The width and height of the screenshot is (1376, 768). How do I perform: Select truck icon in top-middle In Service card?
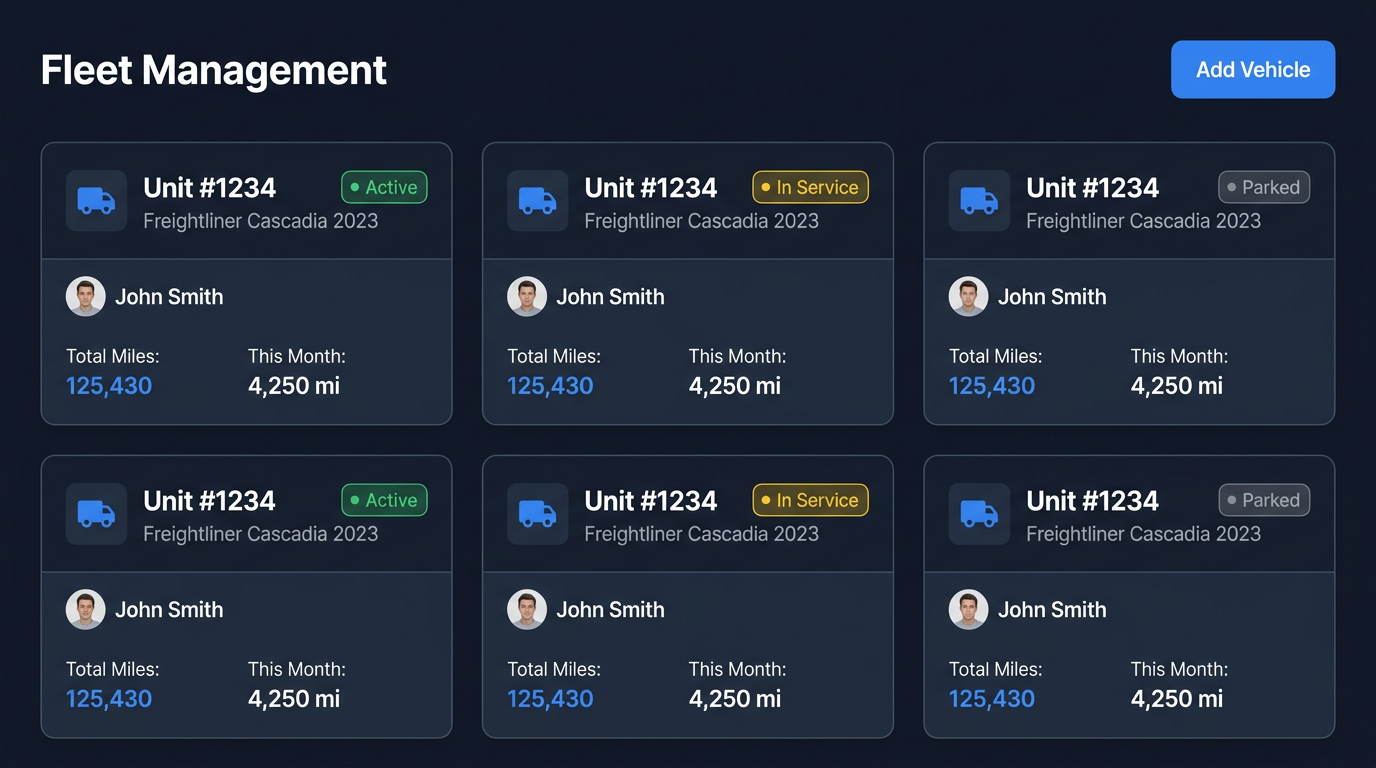(x=537, y=201)
